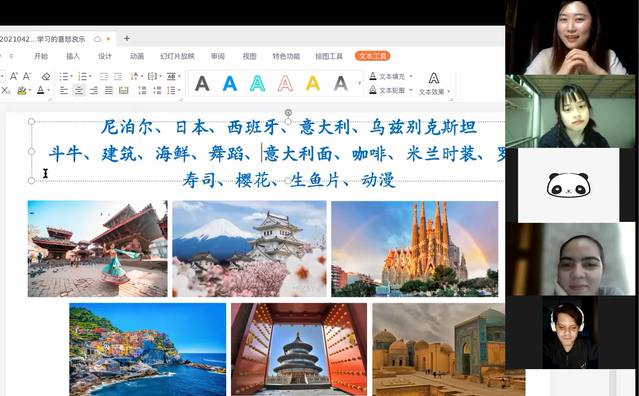Screen dimensions: 639x396
Task: Open the 幻灯片放映 slideshow tab
Action: pyautogui.click(x=177, y=56)
